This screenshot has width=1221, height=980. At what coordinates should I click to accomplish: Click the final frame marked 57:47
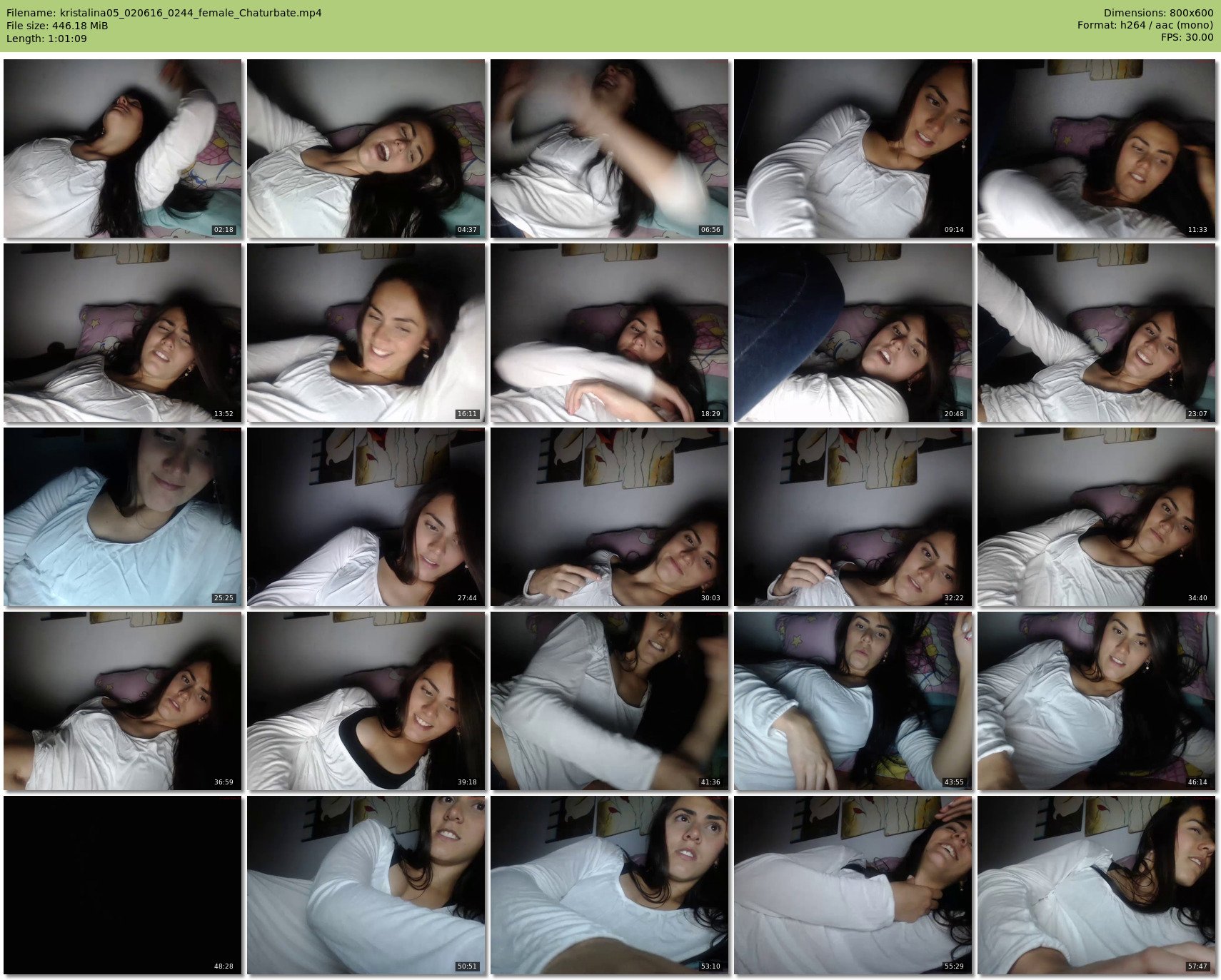pos(1097,885)
